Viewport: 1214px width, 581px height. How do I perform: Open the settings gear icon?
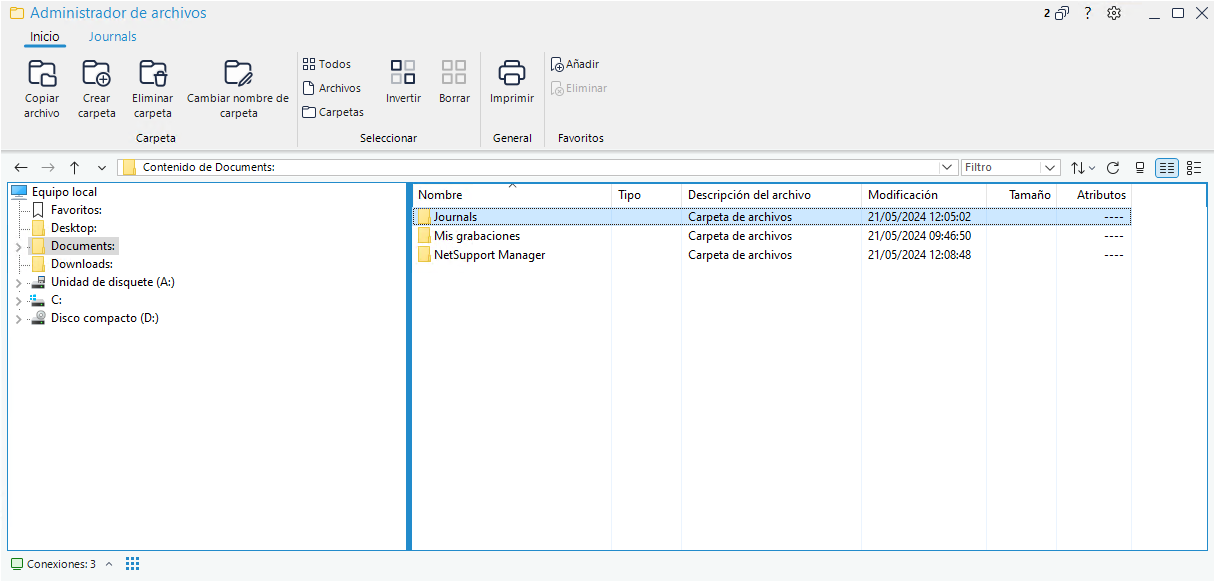coord(1114,14)
